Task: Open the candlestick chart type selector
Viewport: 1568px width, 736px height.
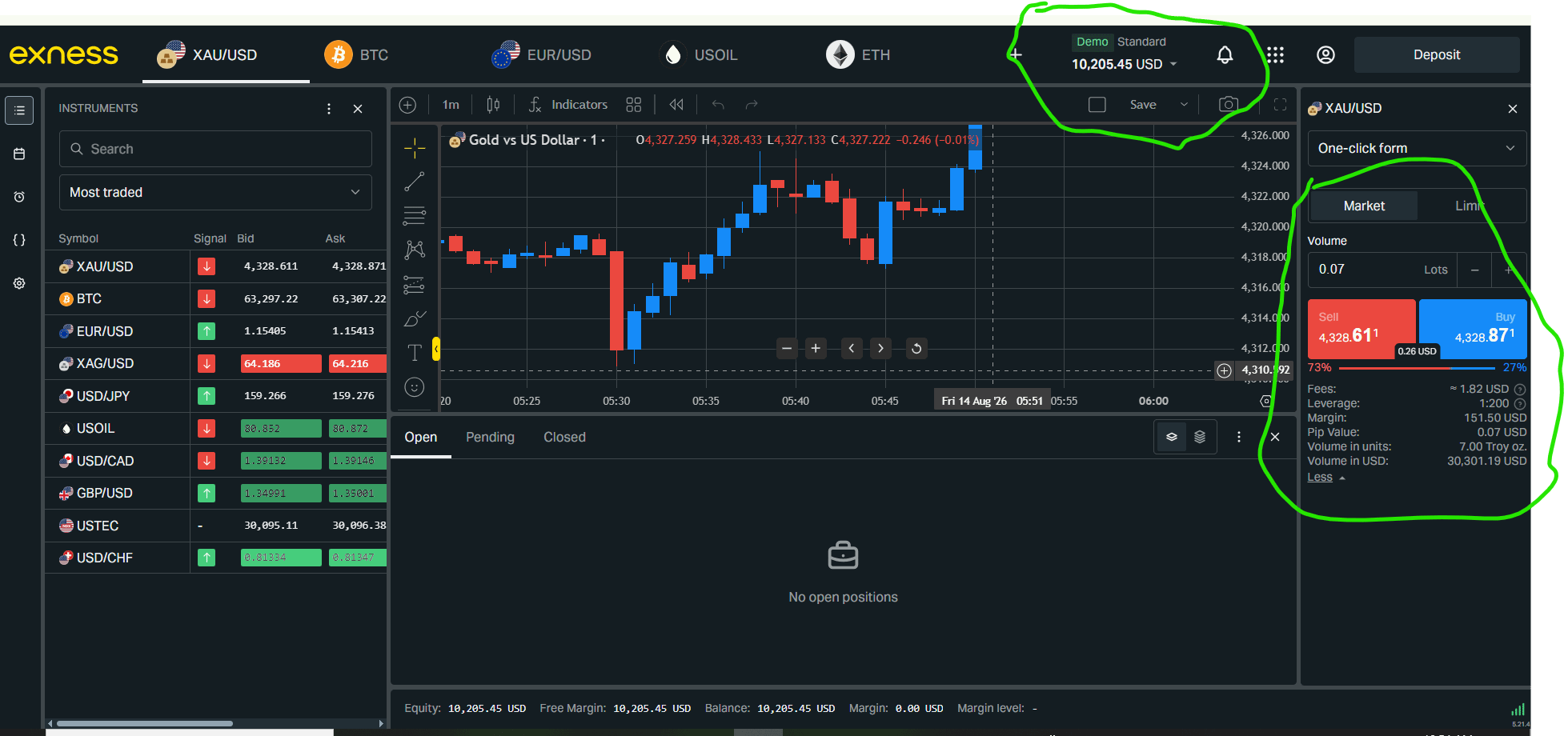Action: 493,105
